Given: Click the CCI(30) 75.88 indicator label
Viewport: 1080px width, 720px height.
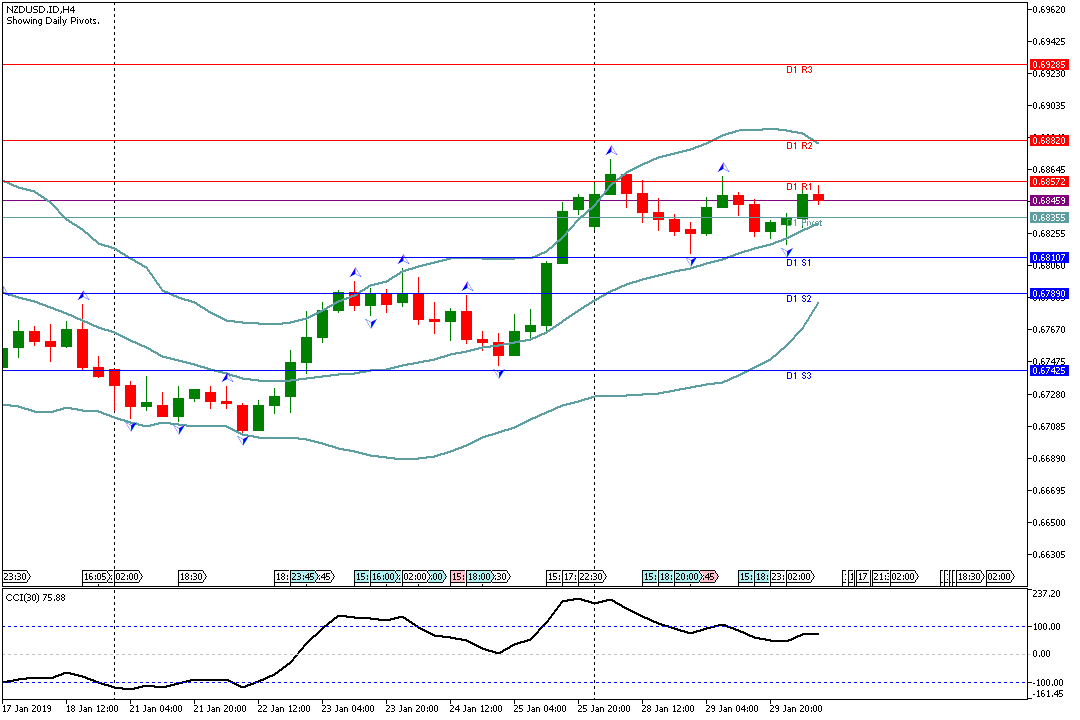Looking at the screenshot, I should [36, 597].
